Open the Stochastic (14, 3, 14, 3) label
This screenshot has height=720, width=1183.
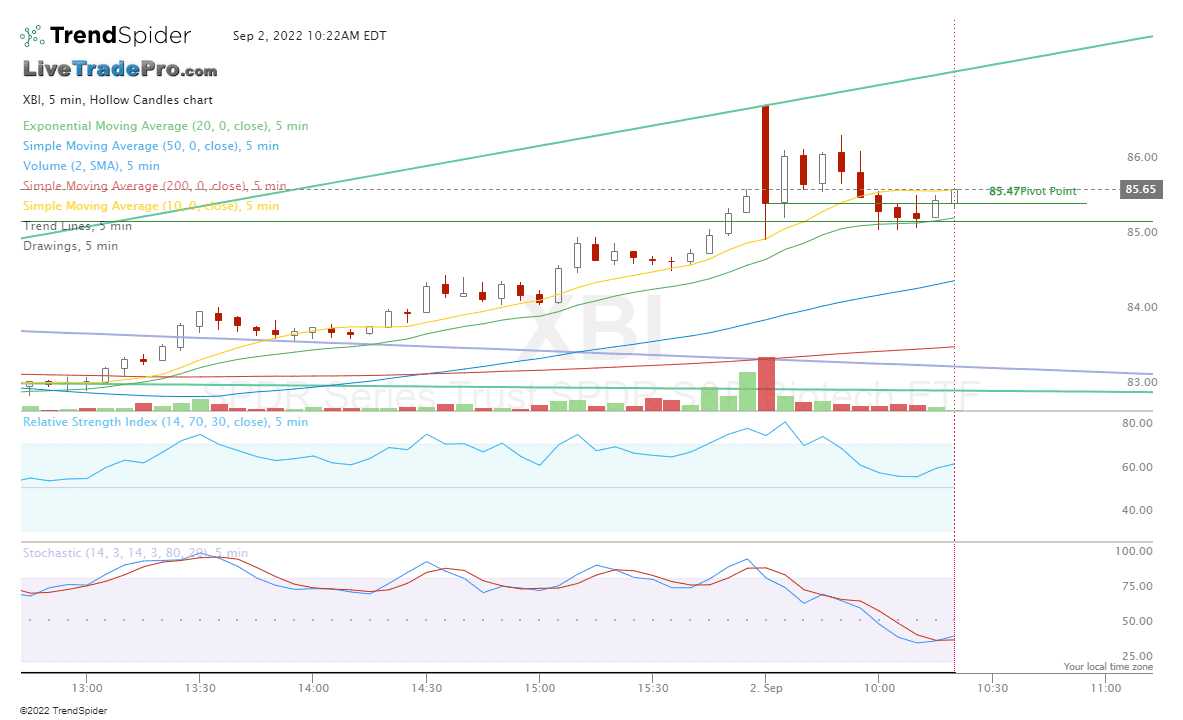tap(133, 552)
